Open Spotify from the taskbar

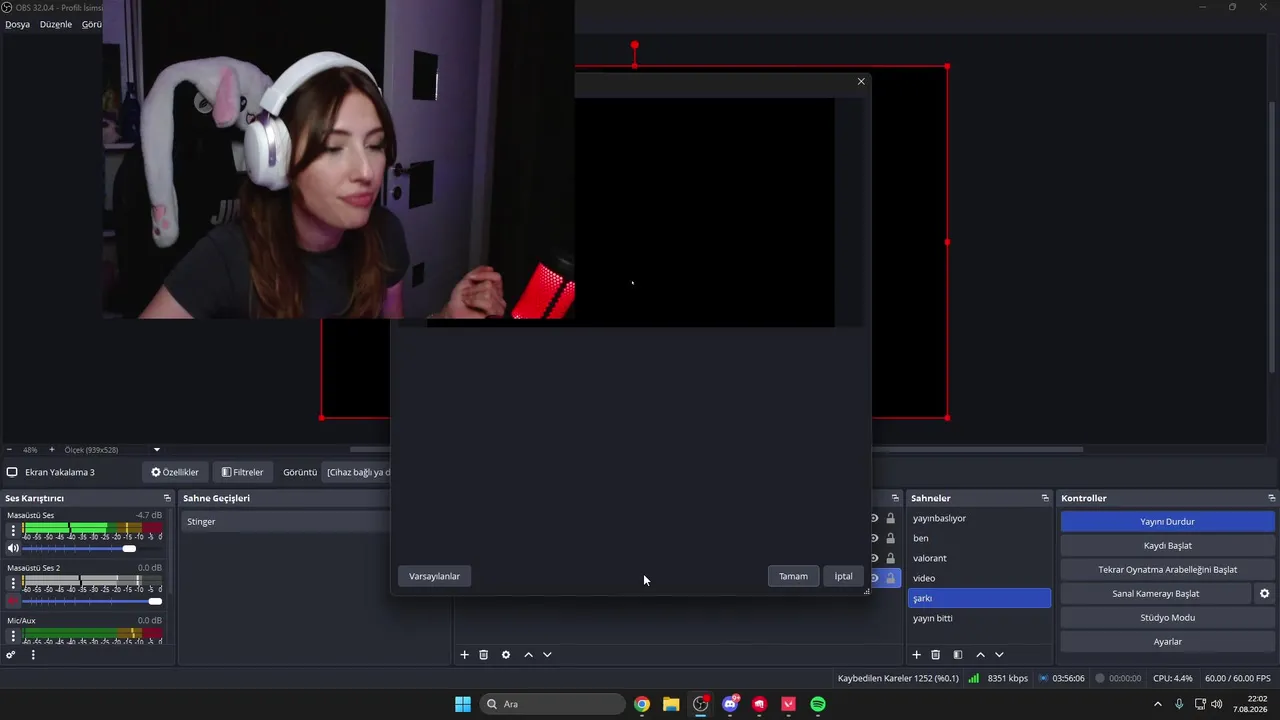tap(818, 704)
